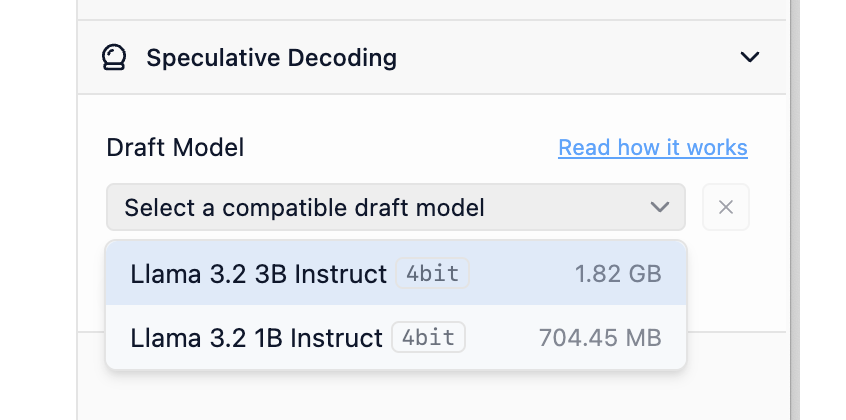
Task: Click placeholder text Select a compatible draft model
Action: [304, 208]
